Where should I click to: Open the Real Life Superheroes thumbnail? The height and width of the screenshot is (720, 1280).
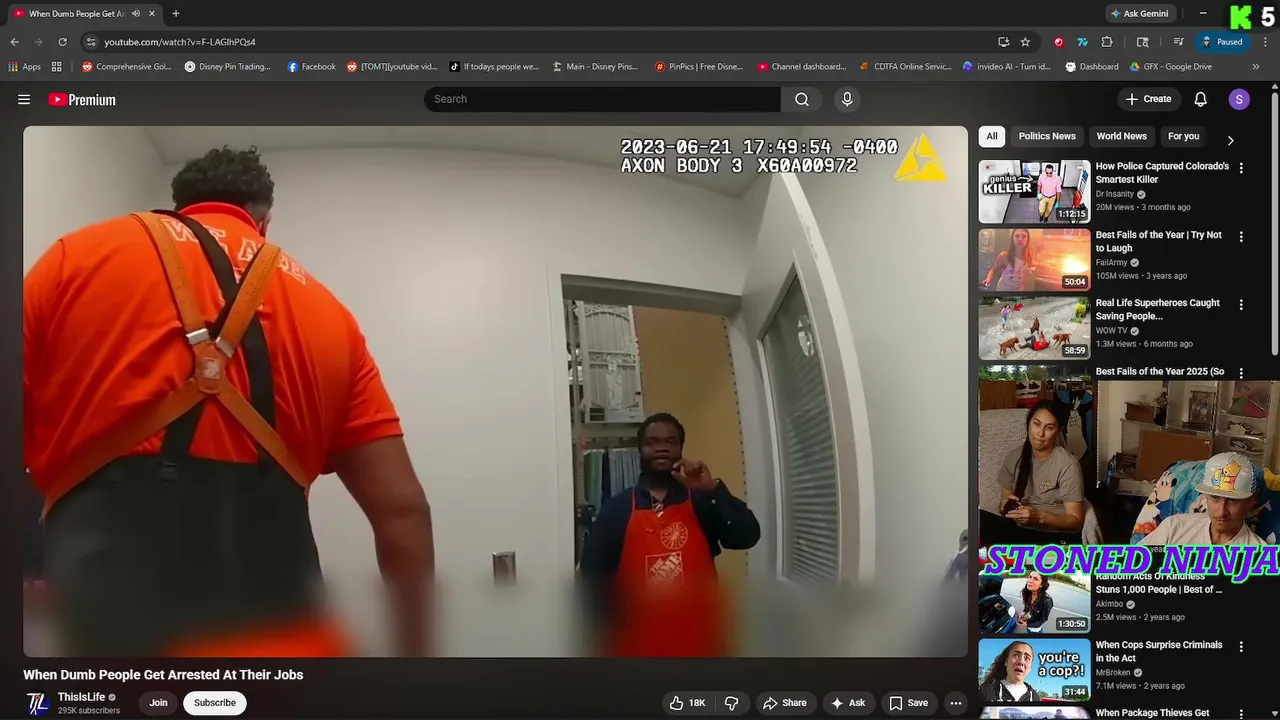(1034, 327)
